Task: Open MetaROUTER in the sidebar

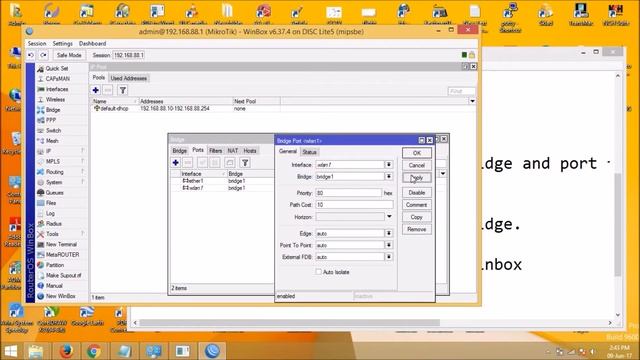Action: tap(62, 255)
